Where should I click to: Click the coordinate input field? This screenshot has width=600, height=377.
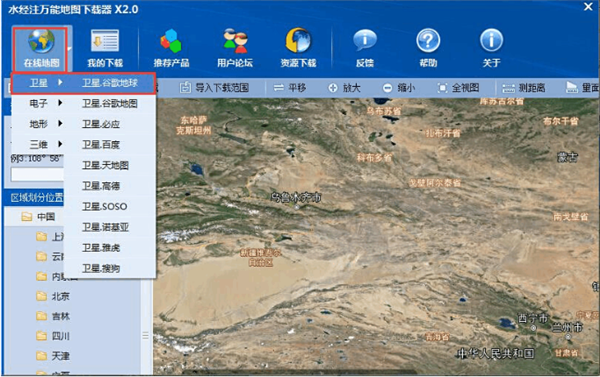[x=37, y=175]
